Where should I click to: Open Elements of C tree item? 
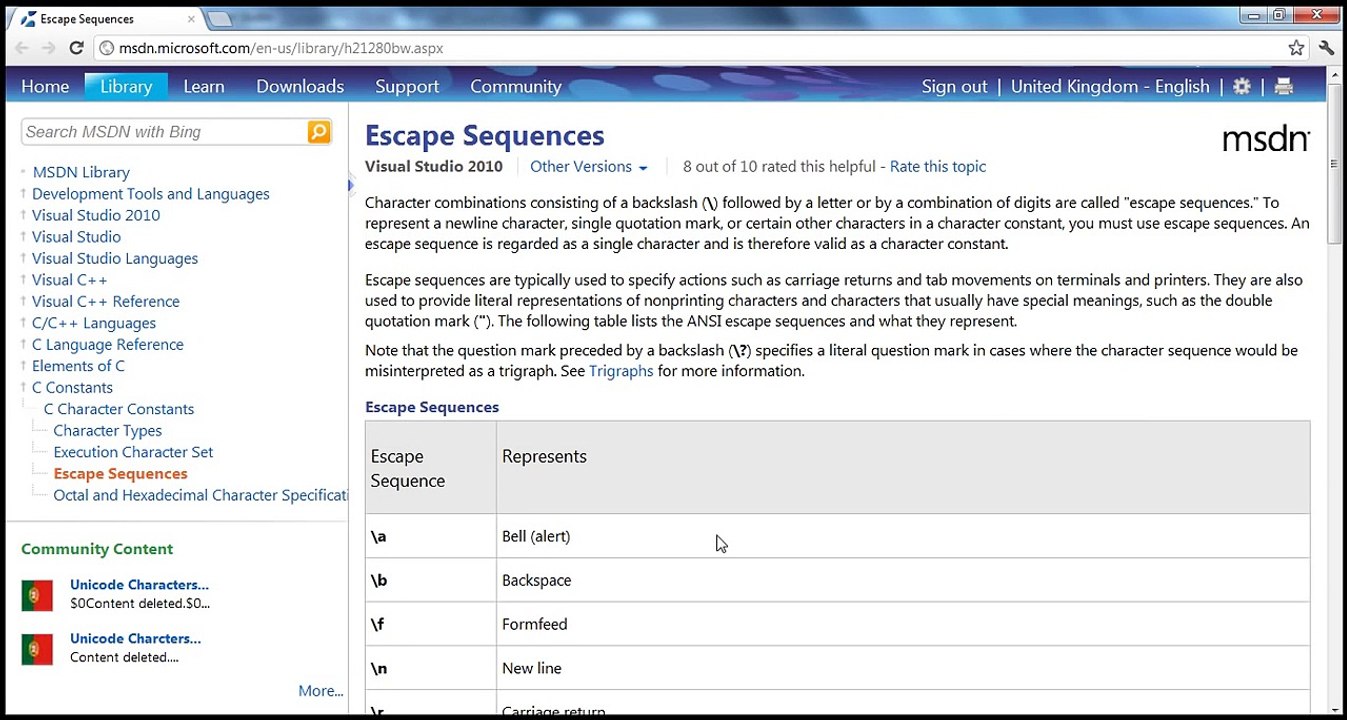pos(78,366)
